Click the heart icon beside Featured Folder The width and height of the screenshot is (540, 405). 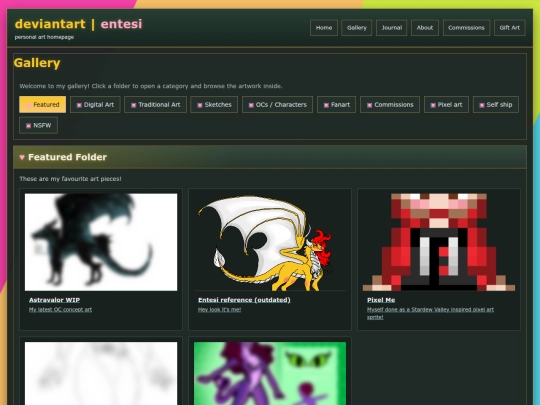click(x=22, y=157)
